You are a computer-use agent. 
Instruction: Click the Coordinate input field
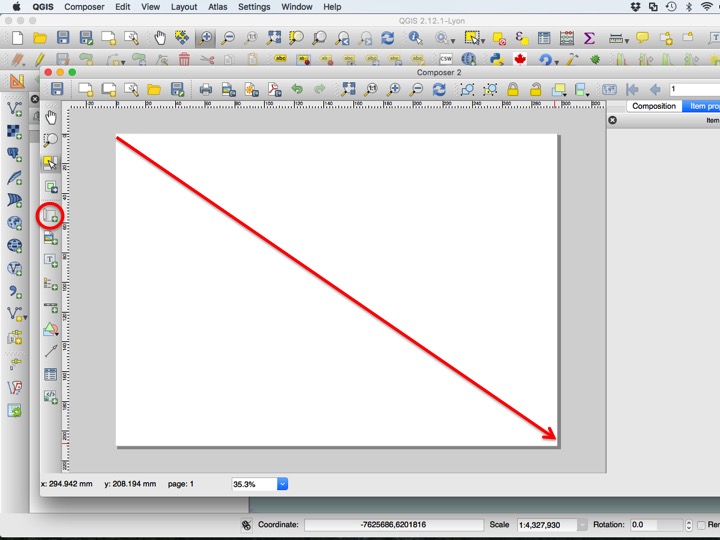click(394, 524)
